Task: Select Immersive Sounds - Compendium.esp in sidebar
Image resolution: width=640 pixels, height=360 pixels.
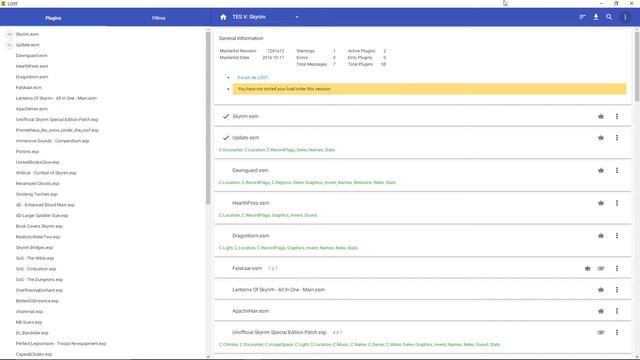Action: pyautogui.click(x=52, y=141)
